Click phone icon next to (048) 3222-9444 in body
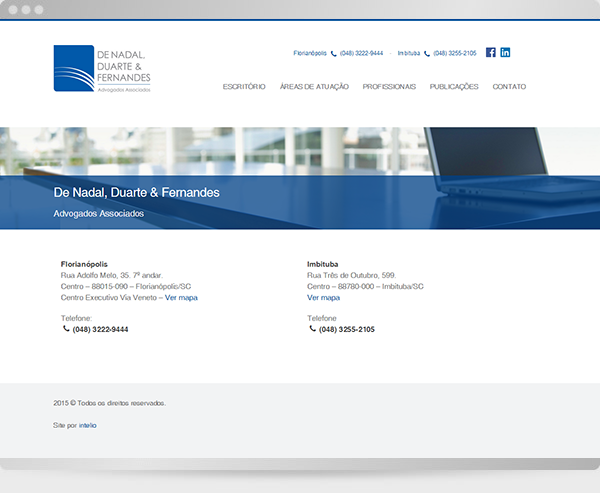 coord(66,328)
